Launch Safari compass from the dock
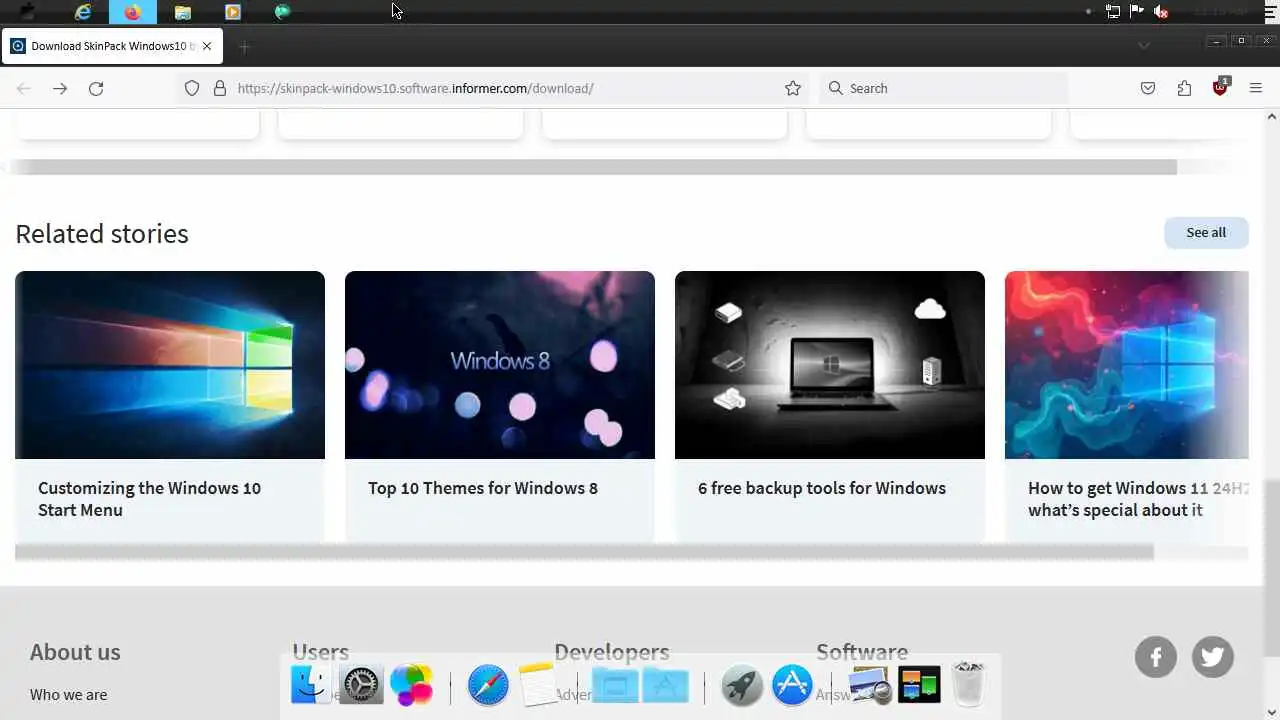 (x=488, y=685)
